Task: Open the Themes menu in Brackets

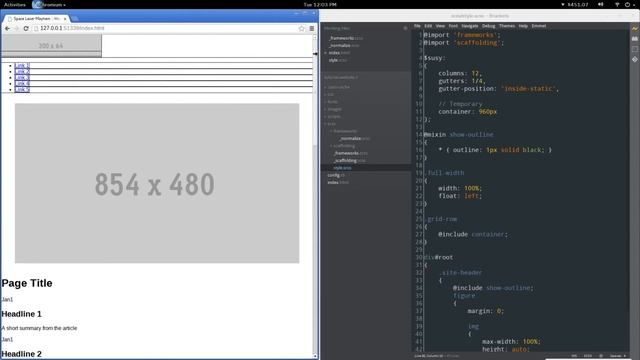Action: 507,26
